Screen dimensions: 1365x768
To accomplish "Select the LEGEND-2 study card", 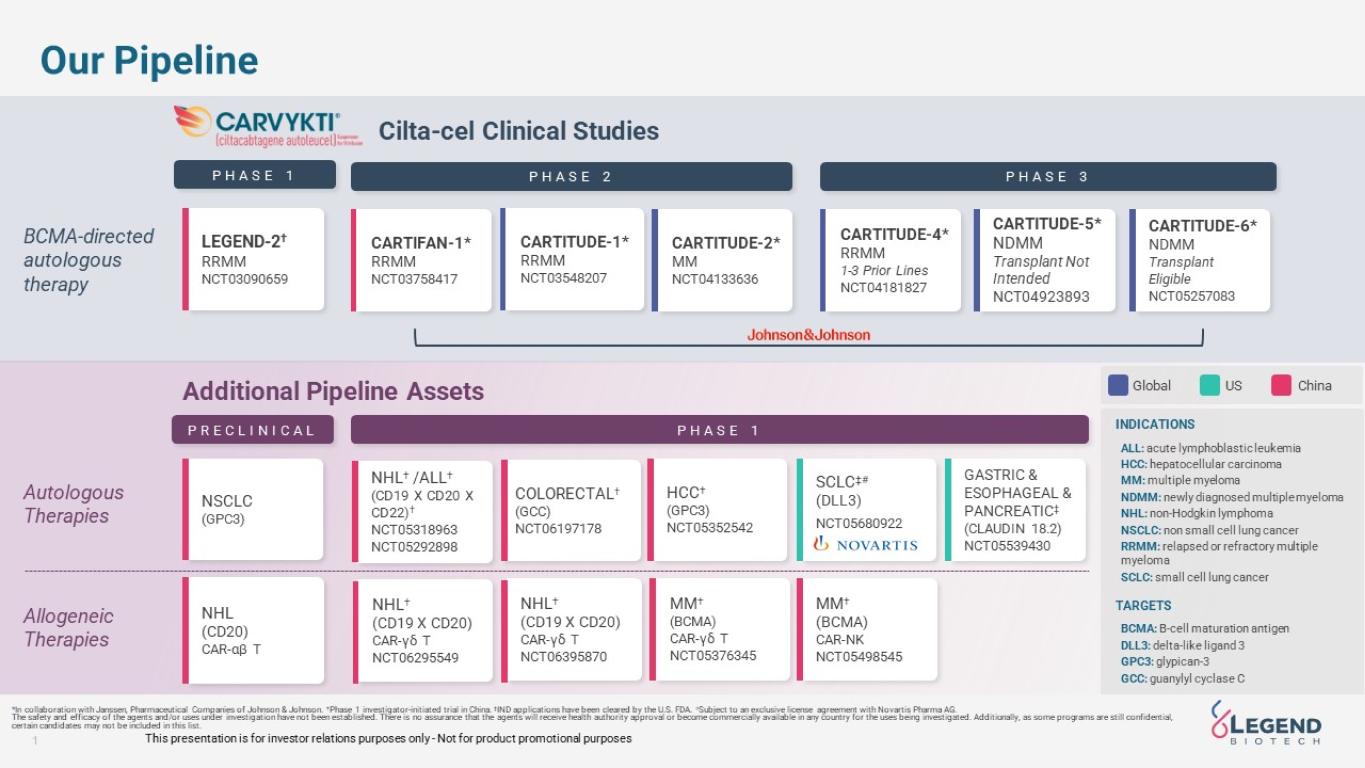I will point(254,259).
